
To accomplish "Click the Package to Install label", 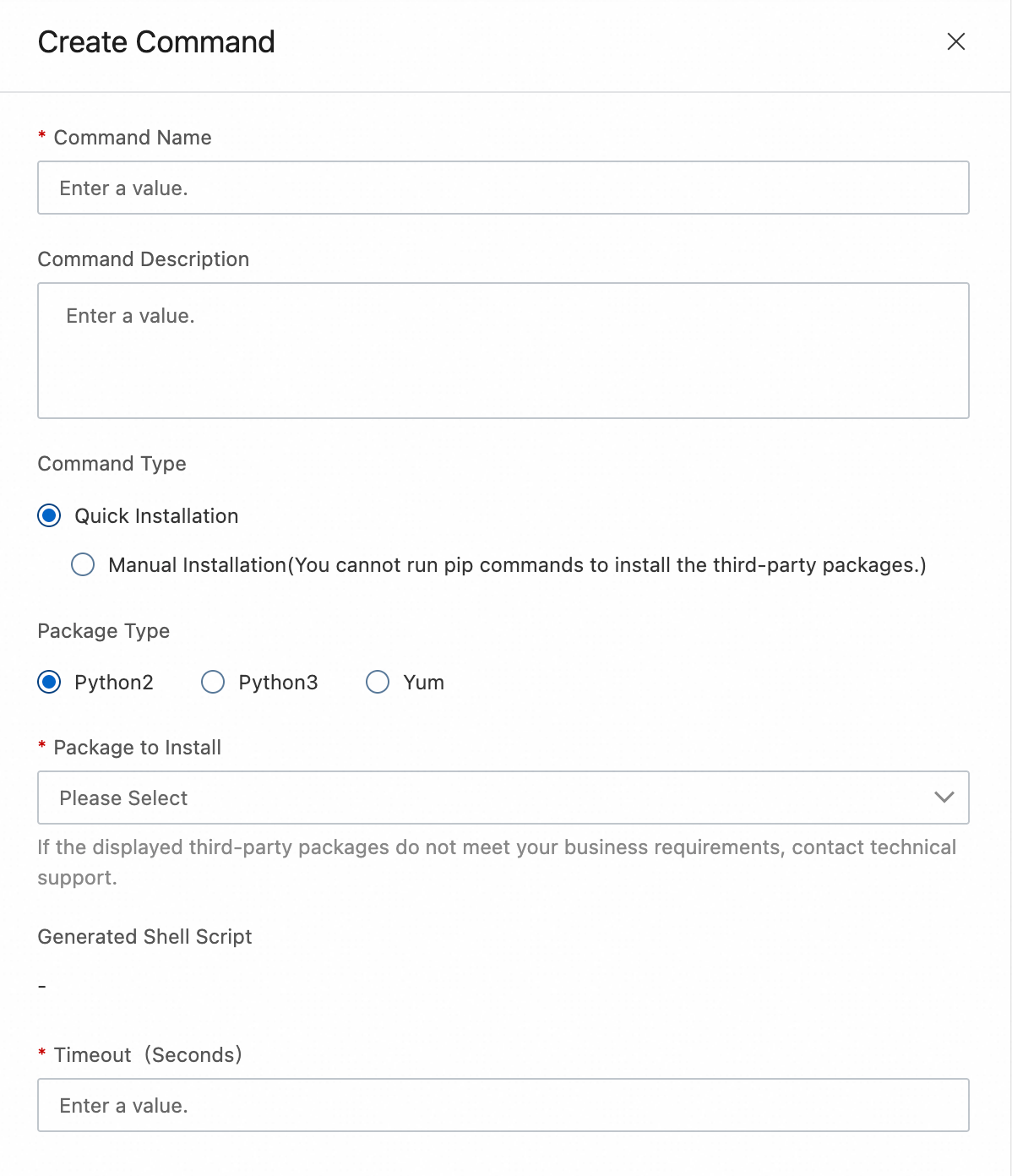I will pos(137,748).
